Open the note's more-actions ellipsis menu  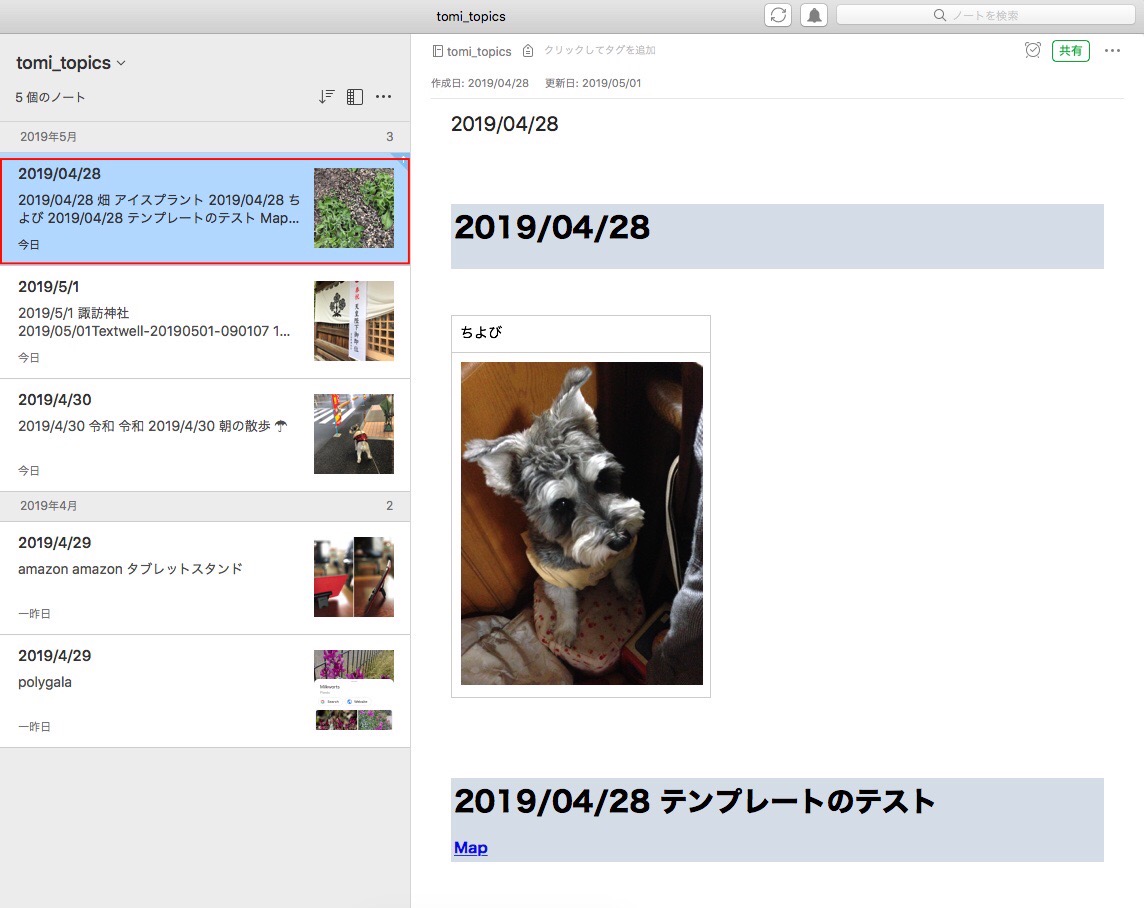(1112, 50)
